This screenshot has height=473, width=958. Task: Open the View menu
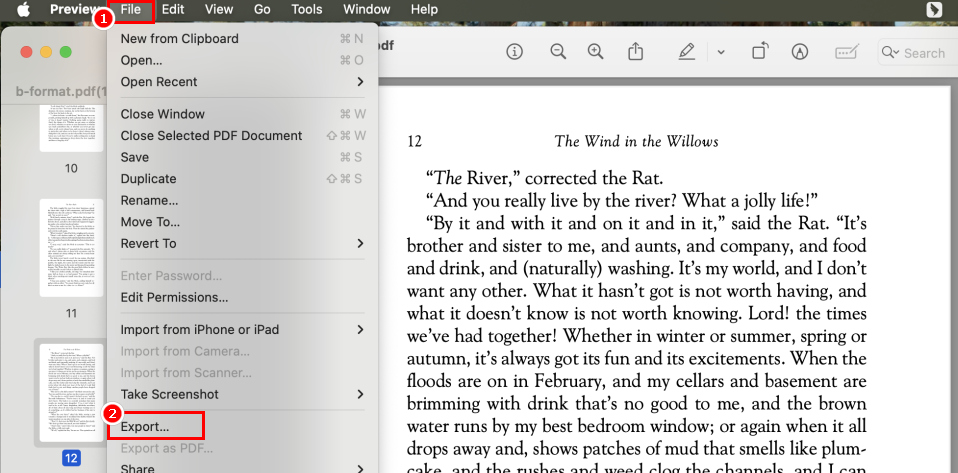219,9
